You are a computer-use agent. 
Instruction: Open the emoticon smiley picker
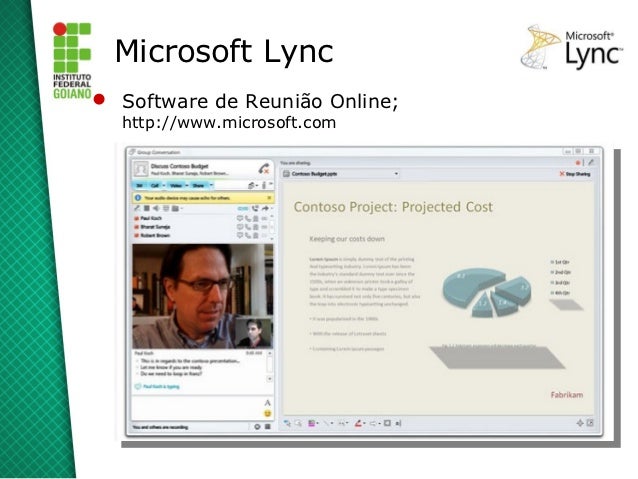click(x=267, y=413)
